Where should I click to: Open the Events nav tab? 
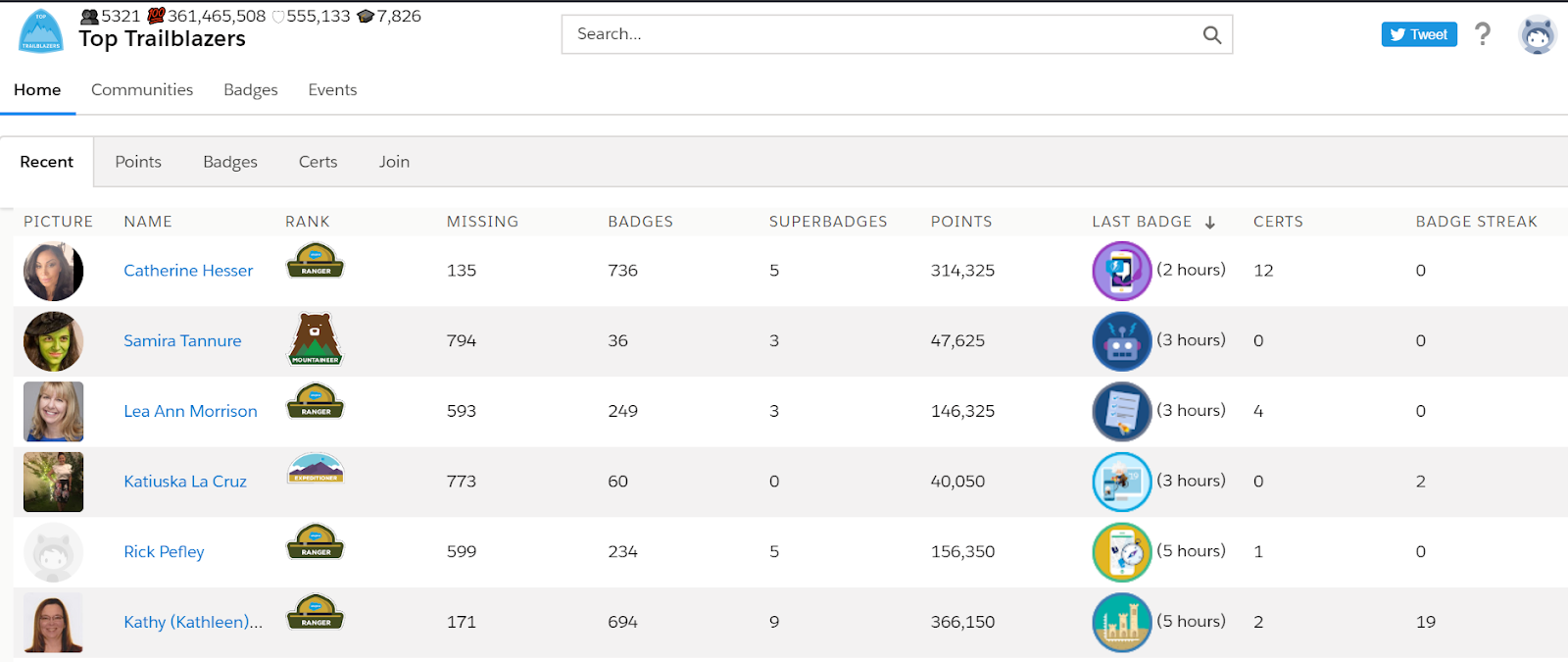[x=332, y=90]
